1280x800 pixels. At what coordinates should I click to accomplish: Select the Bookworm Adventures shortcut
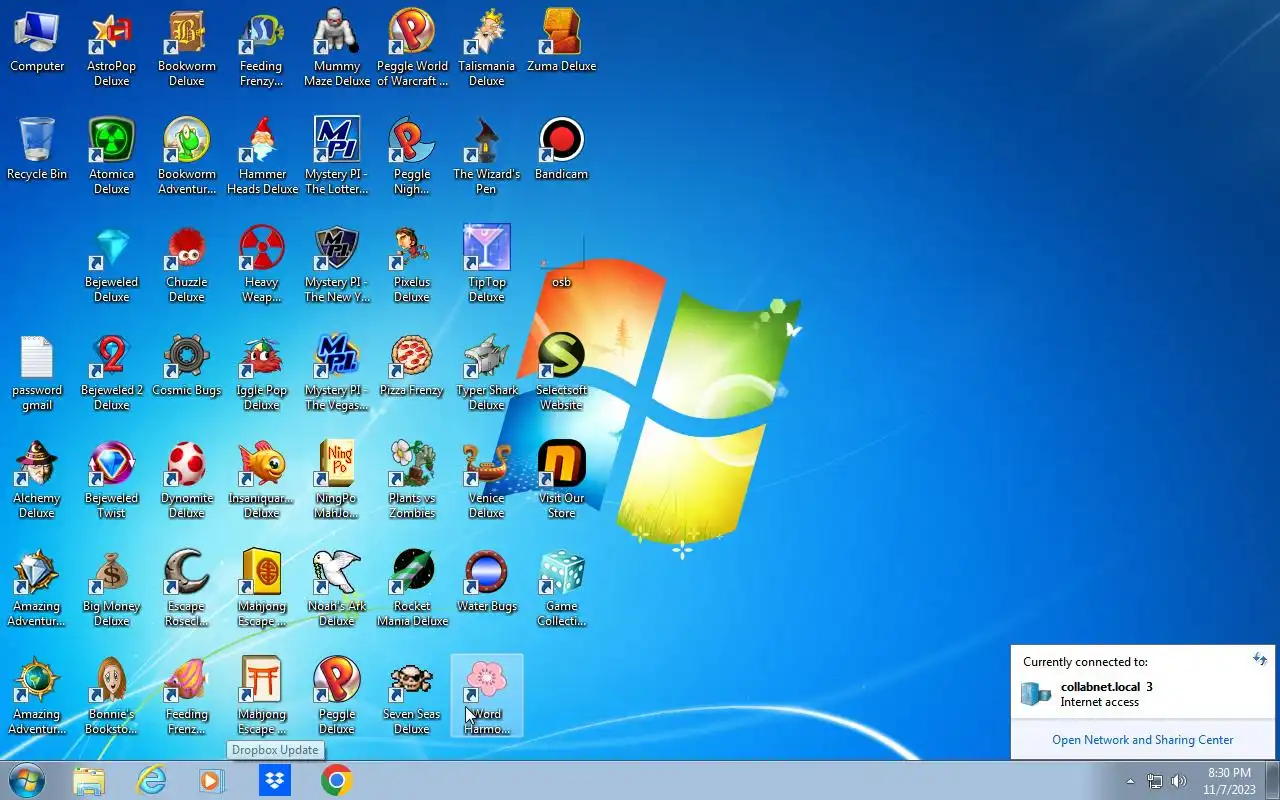186,156
